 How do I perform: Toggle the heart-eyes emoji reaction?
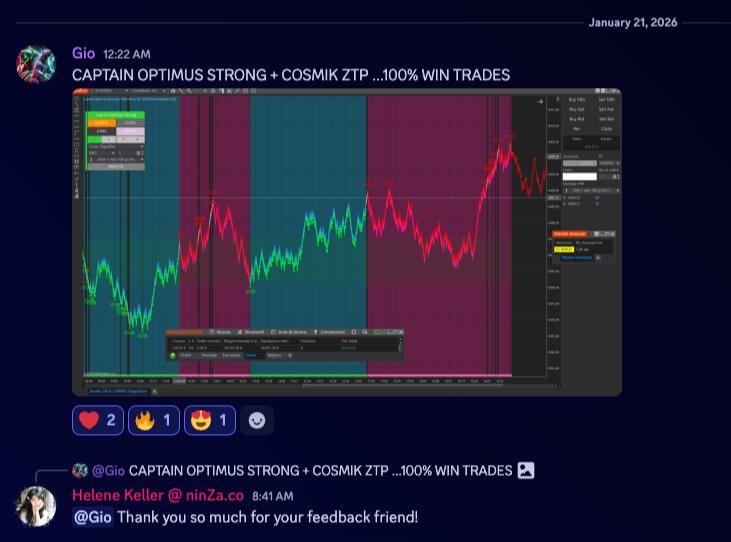point(211,421)
